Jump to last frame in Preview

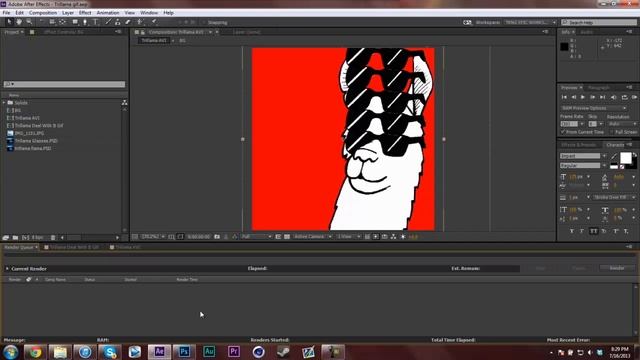pyautogui.click(x=602, y=97)
